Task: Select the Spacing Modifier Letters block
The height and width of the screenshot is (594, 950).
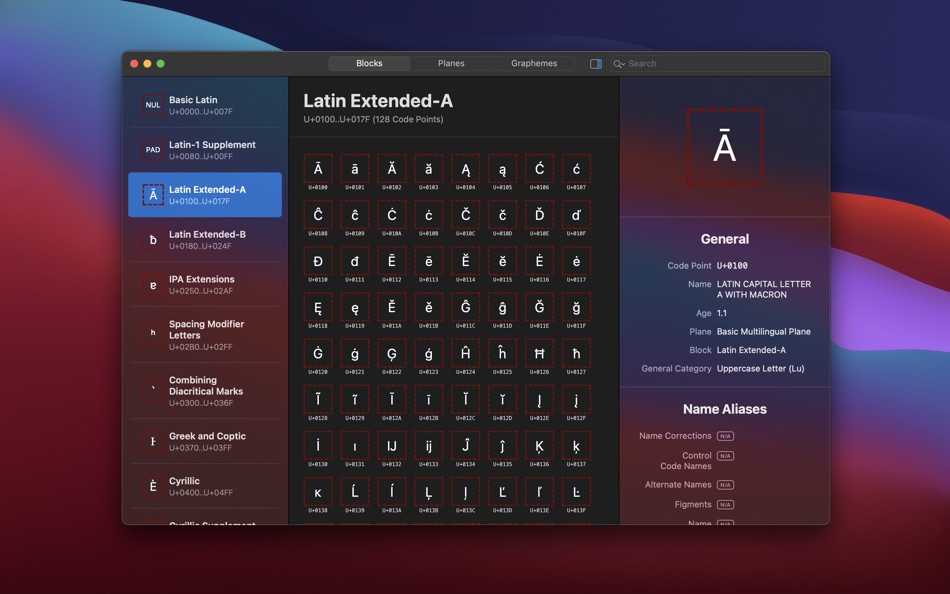Action: (x=205, y=335)
